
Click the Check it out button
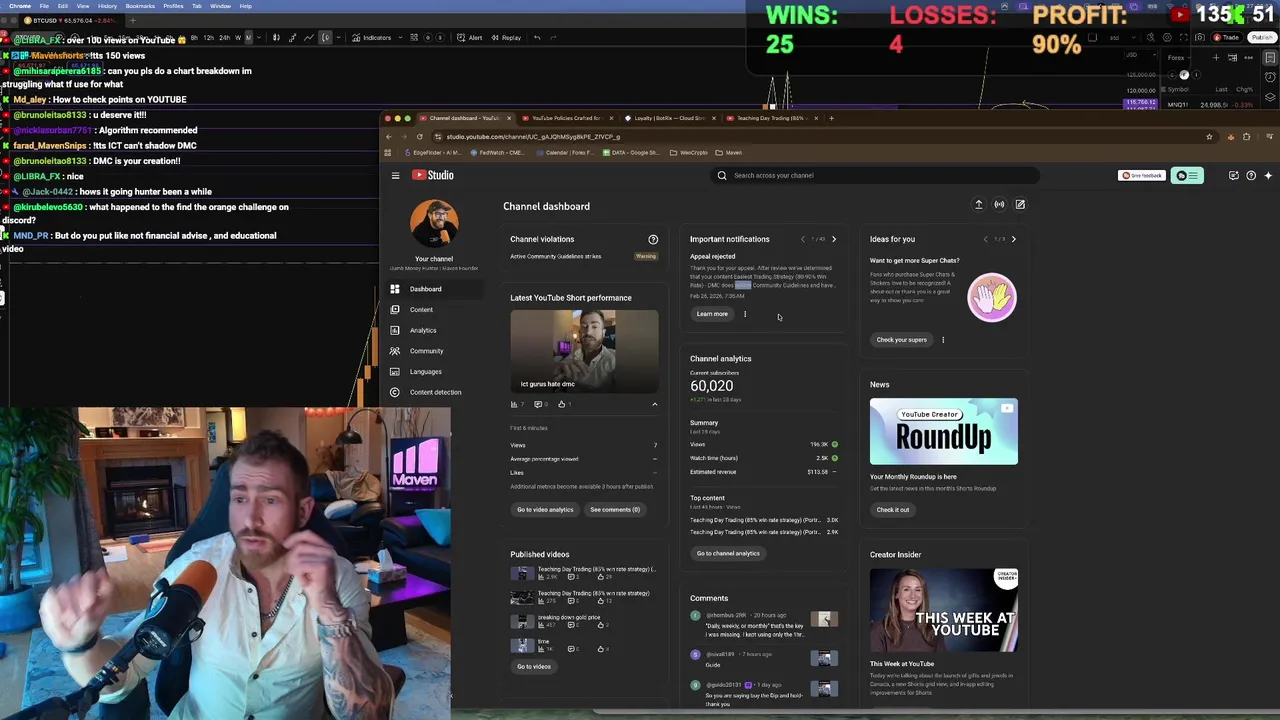893,509
